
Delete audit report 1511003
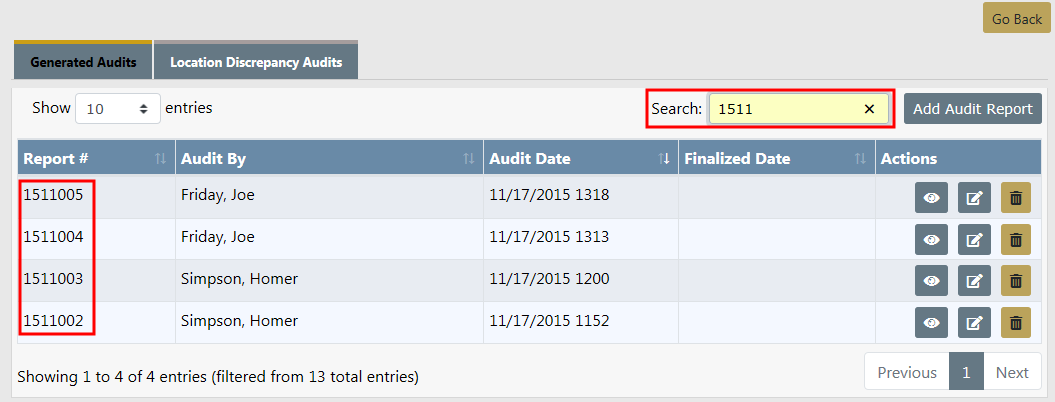point(1015,281)
